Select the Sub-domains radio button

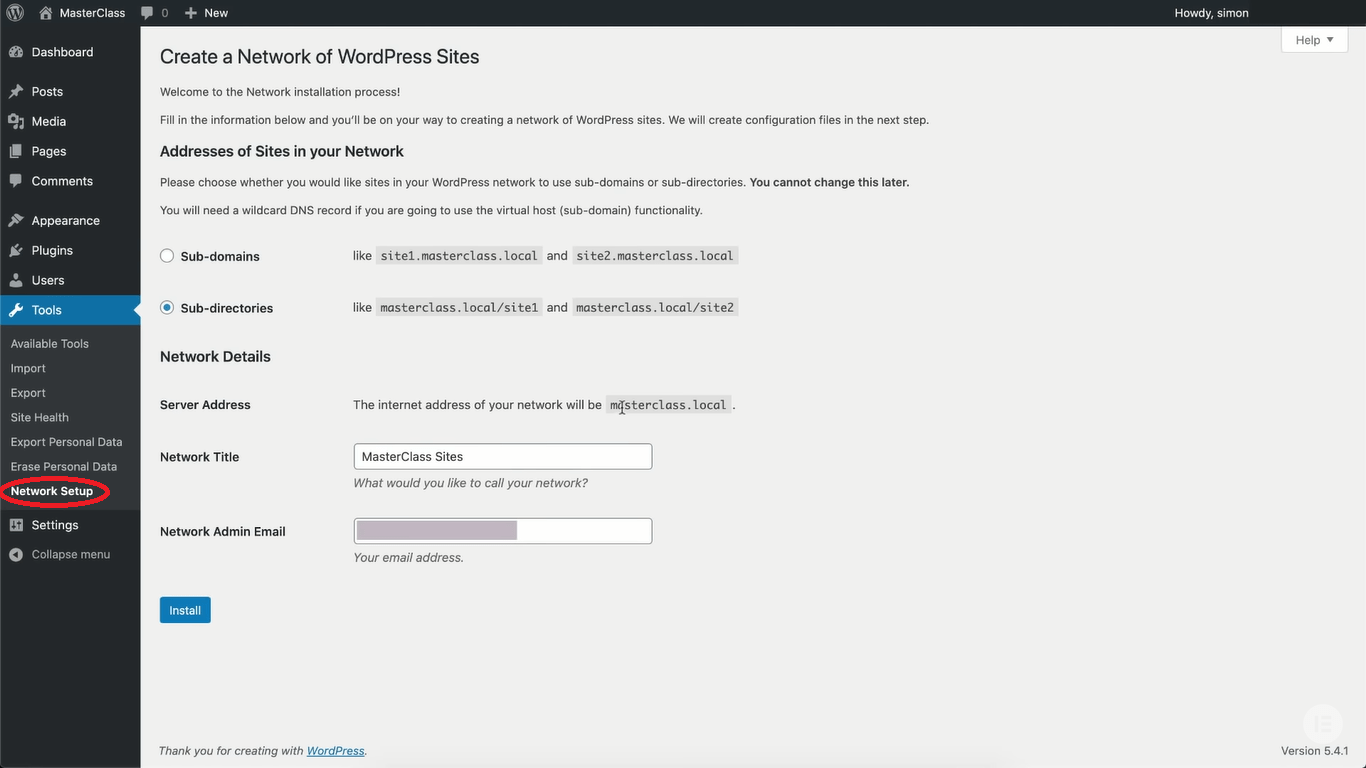(167, 256)
